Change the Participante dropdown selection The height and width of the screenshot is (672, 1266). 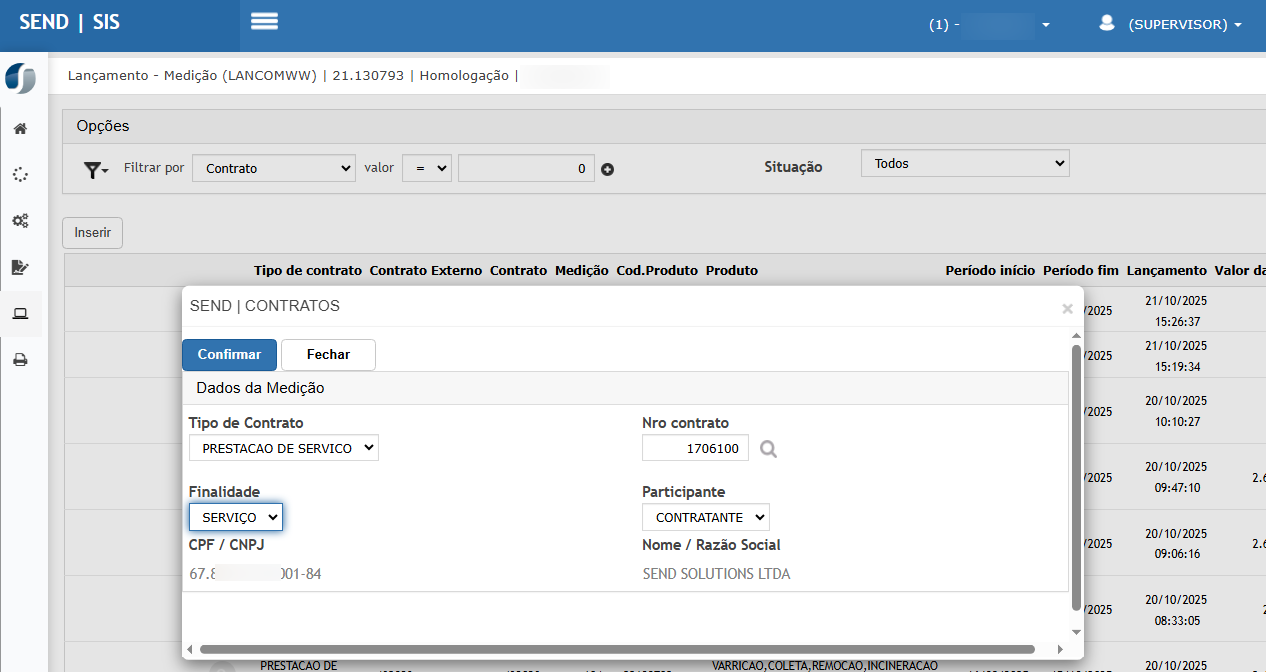(706, 517)
